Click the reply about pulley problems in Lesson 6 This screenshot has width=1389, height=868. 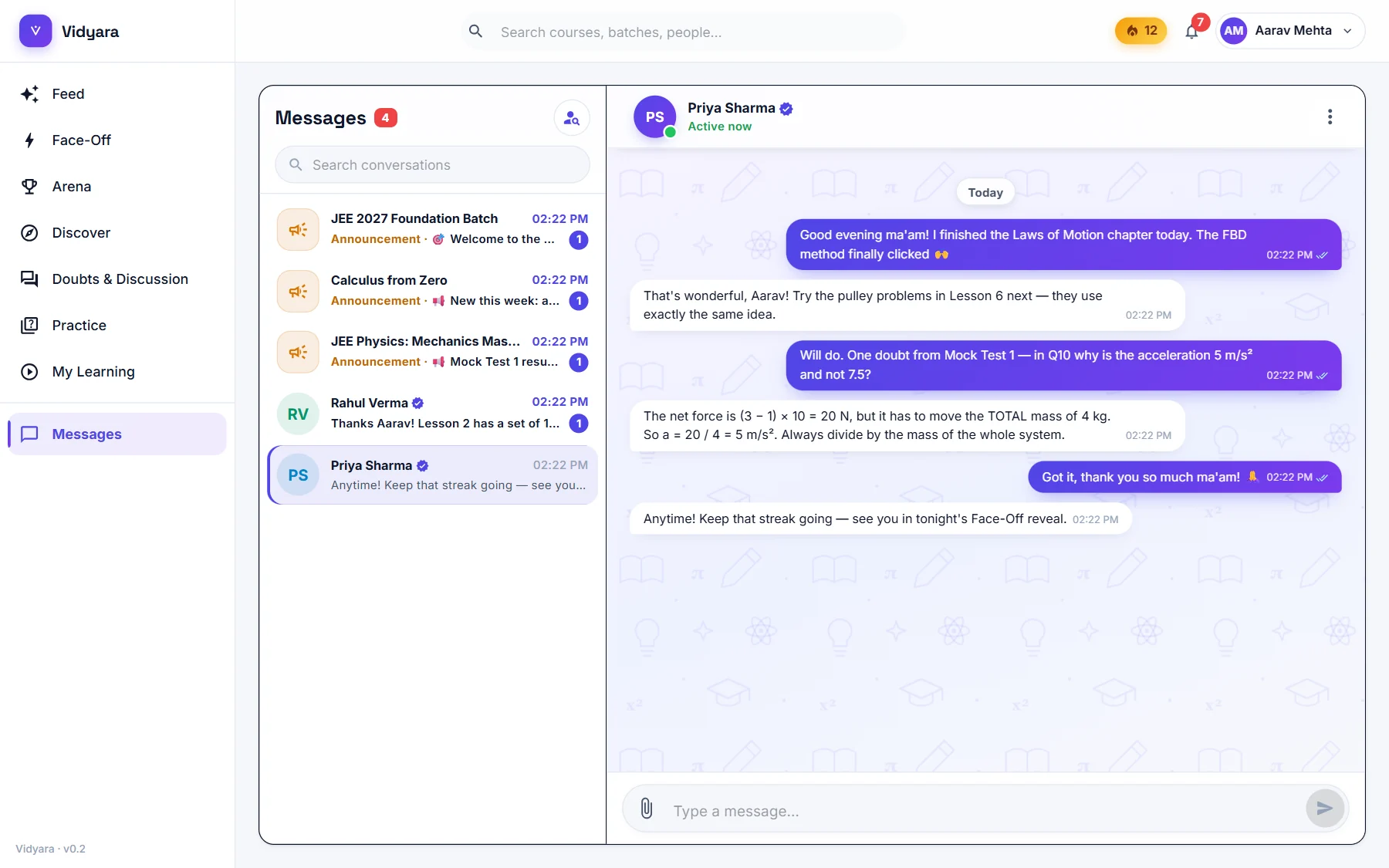click(x=907, y=306)
